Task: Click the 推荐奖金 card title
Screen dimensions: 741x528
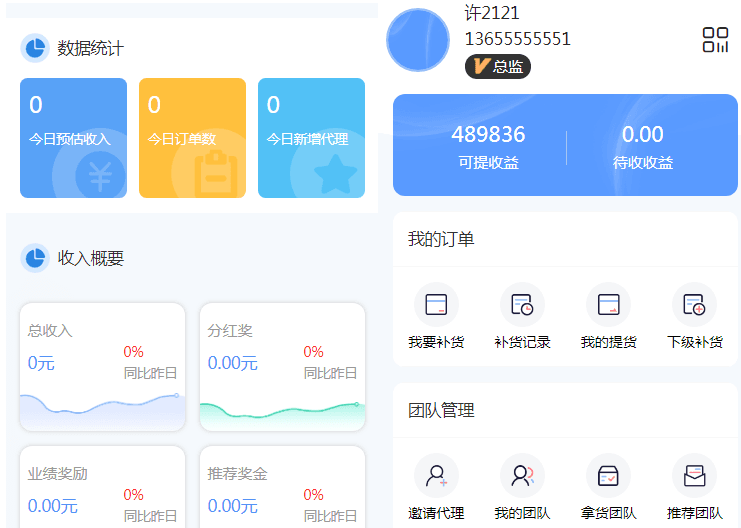Action: [237, 473]
